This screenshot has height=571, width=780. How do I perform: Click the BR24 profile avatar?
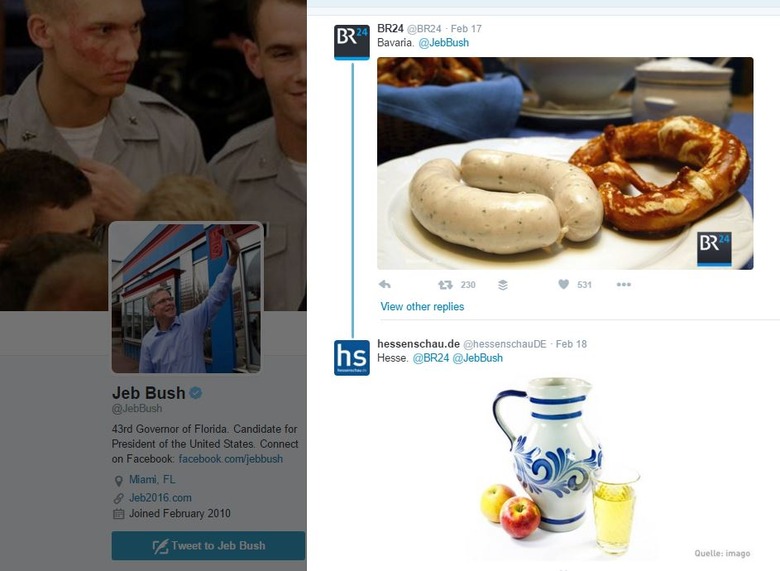[x=352, y=42]
